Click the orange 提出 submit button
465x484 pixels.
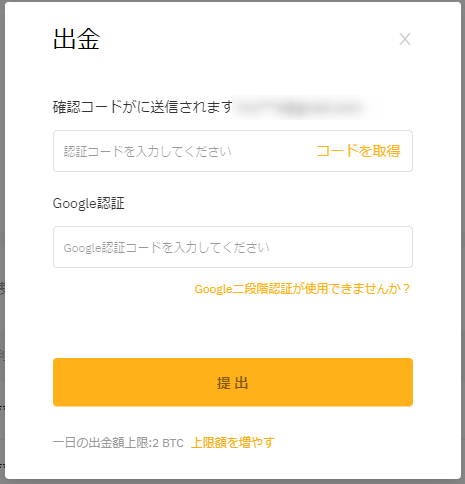(x=233, y=382)
